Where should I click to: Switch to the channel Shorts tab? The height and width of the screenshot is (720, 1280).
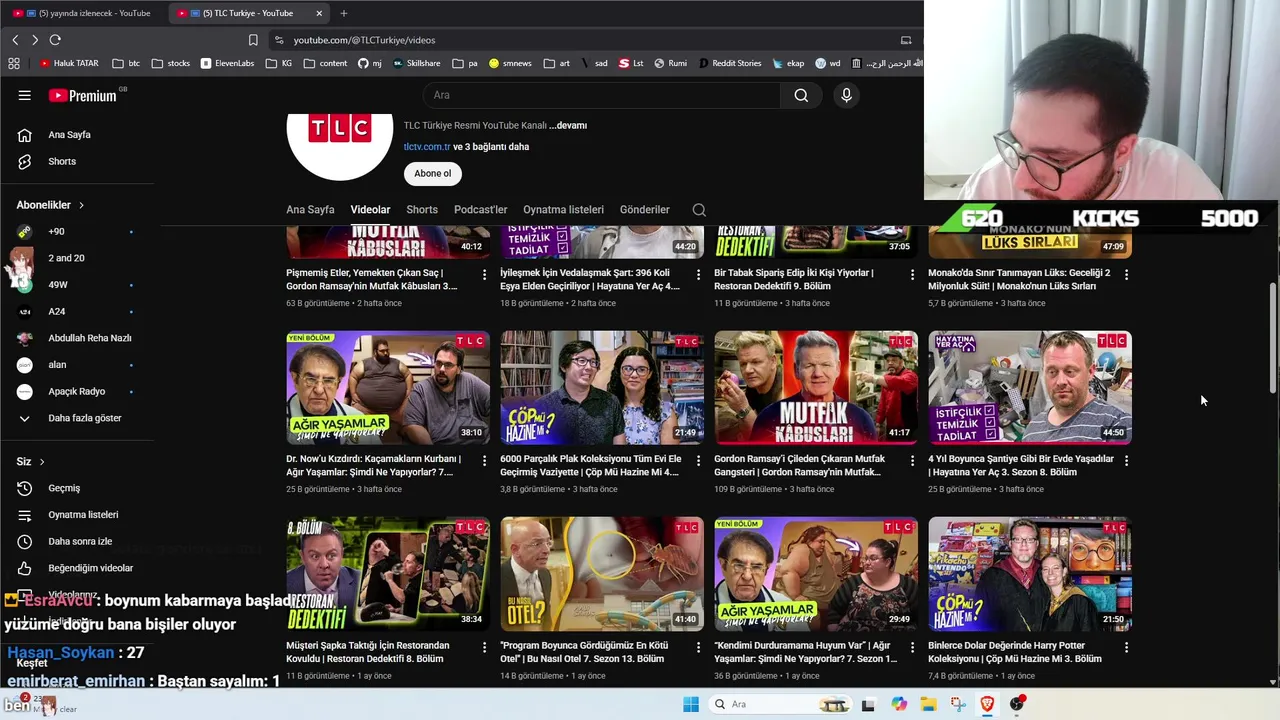pyautogui.click(x=422, y=210)
